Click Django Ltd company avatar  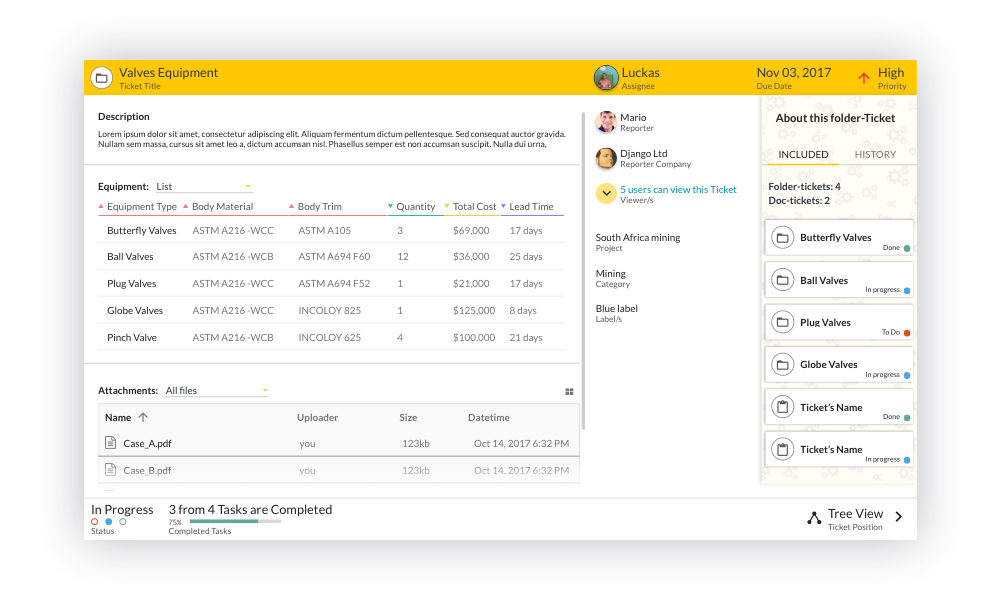tap(606, 158)
